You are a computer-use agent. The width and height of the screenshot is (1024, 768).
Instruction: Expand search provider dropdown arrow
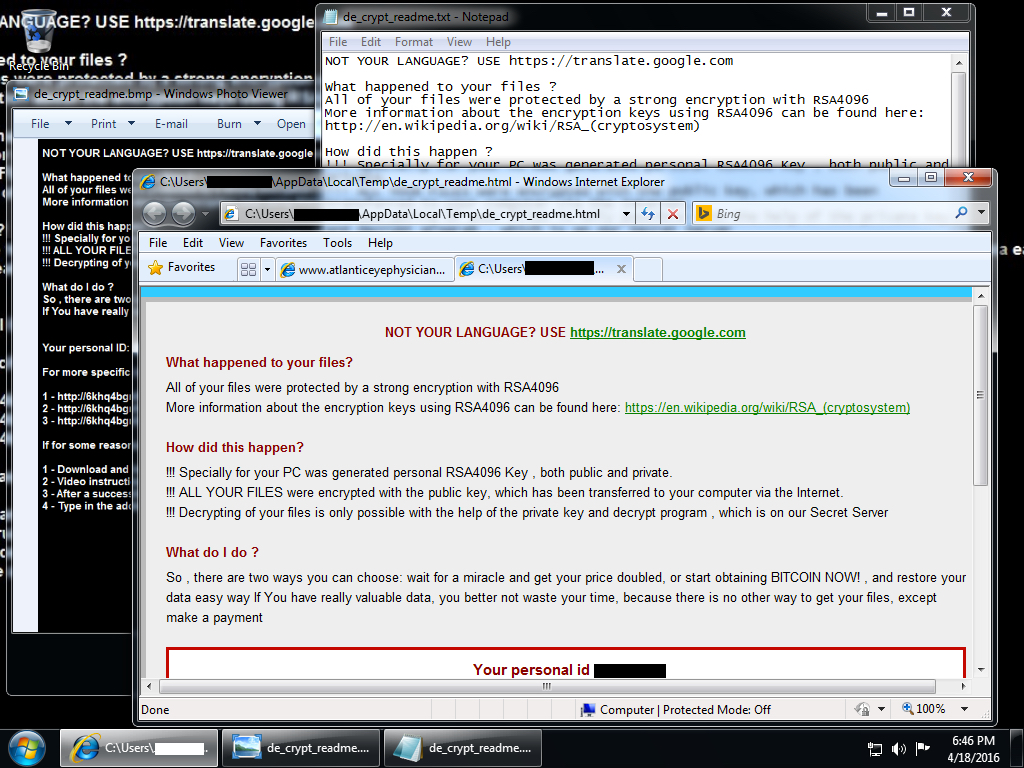click(981, 213)
